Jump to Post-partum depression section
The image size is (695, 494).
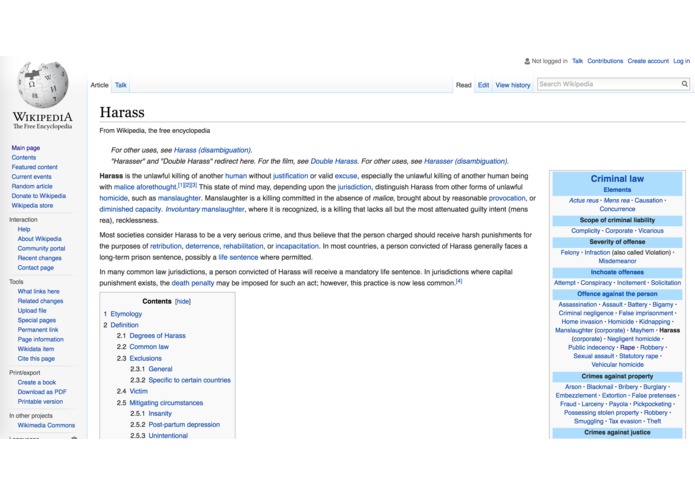pyautogui.click(x=184, y=425)
